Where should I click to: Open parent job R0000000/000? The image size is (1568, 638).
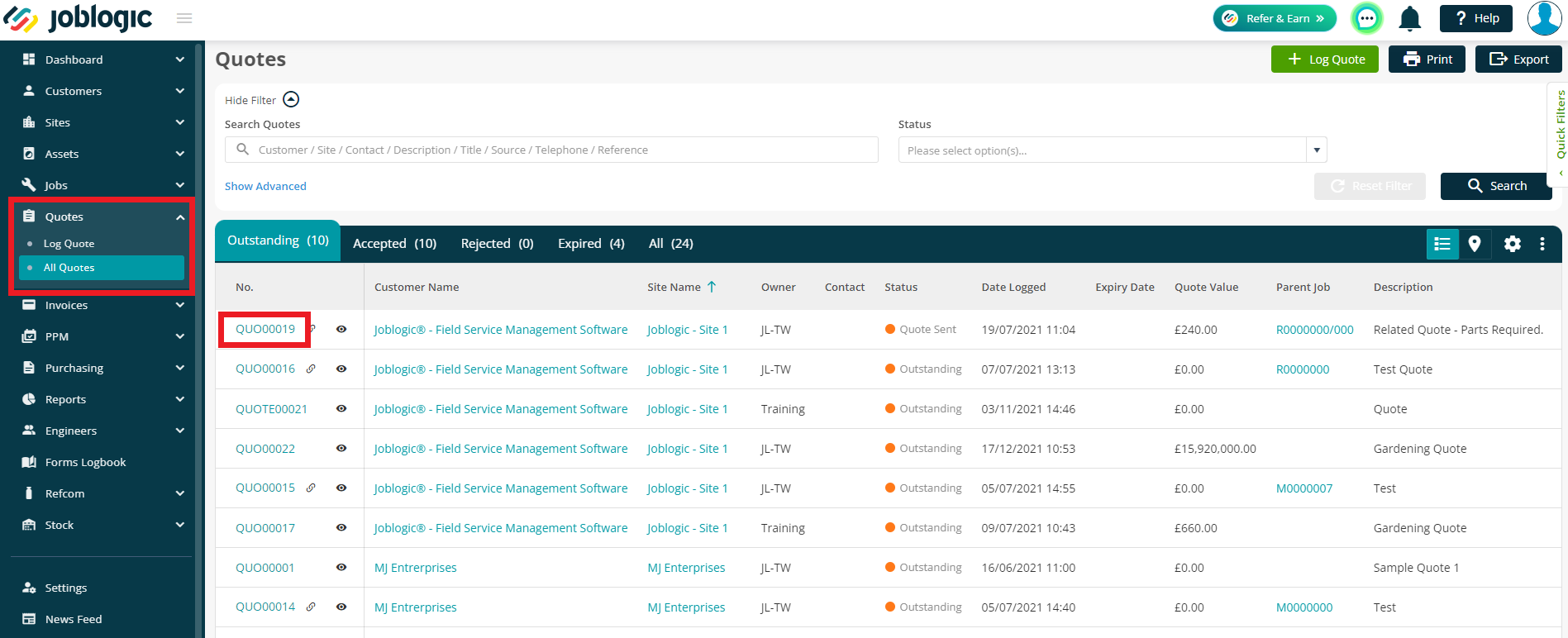[x=1314, y=330]
